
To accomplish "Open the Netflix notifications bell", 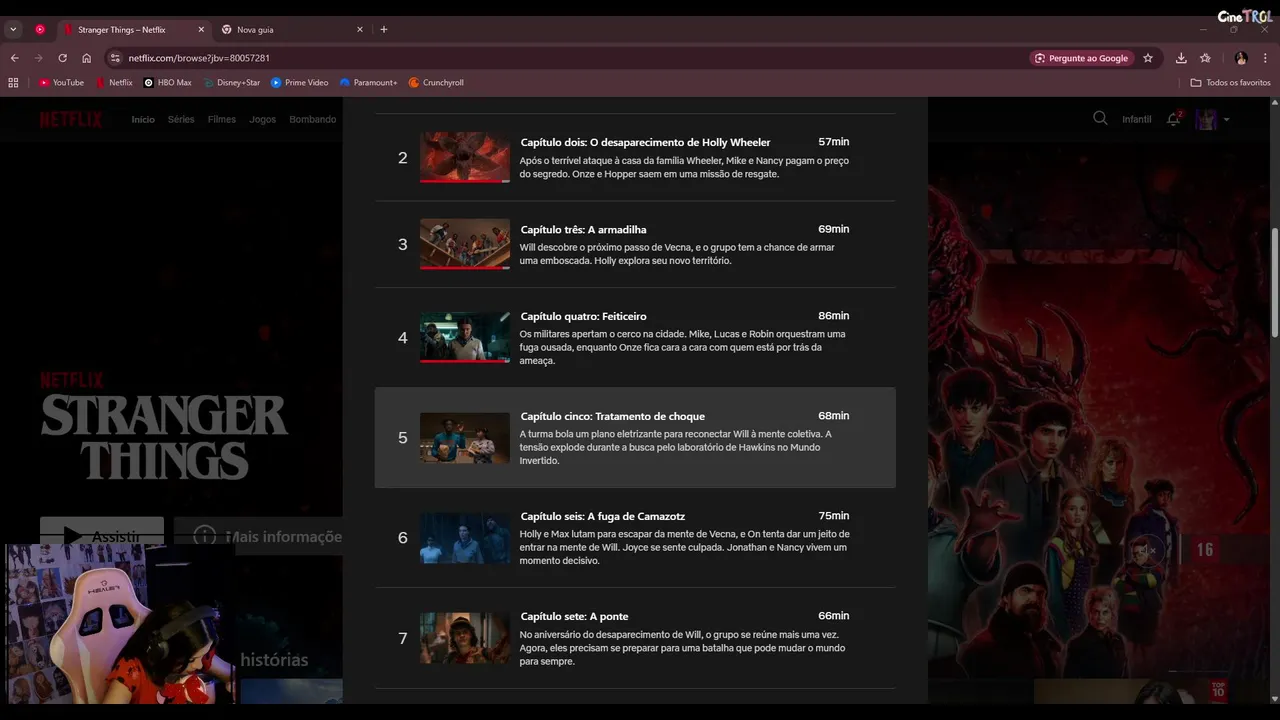I will (x=1173, y=119).
